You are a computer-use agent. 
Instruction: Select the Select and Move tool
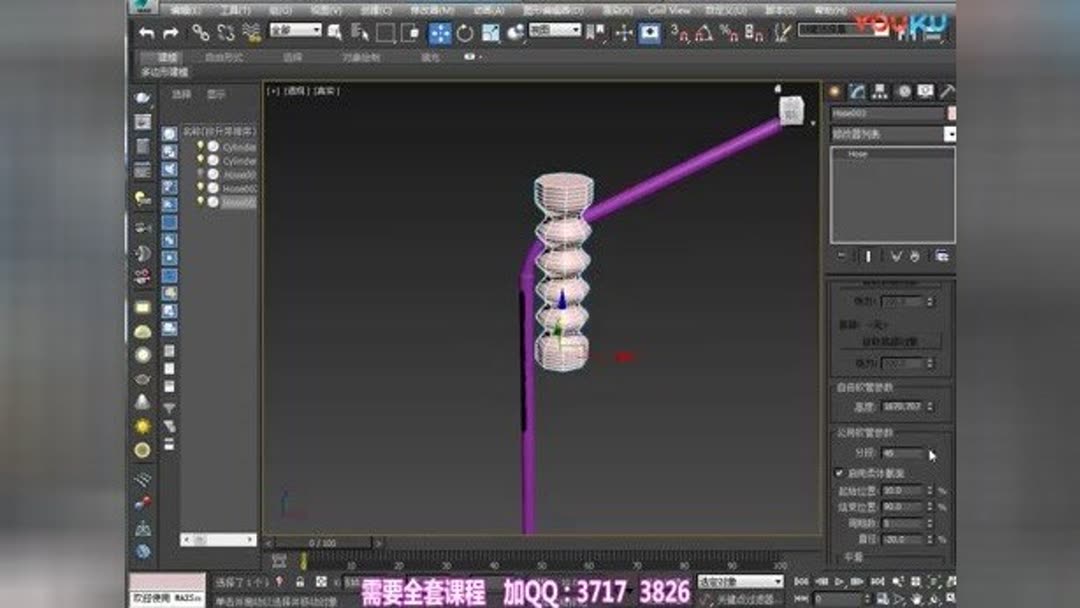pyautogui.click(x=440, y=30)
